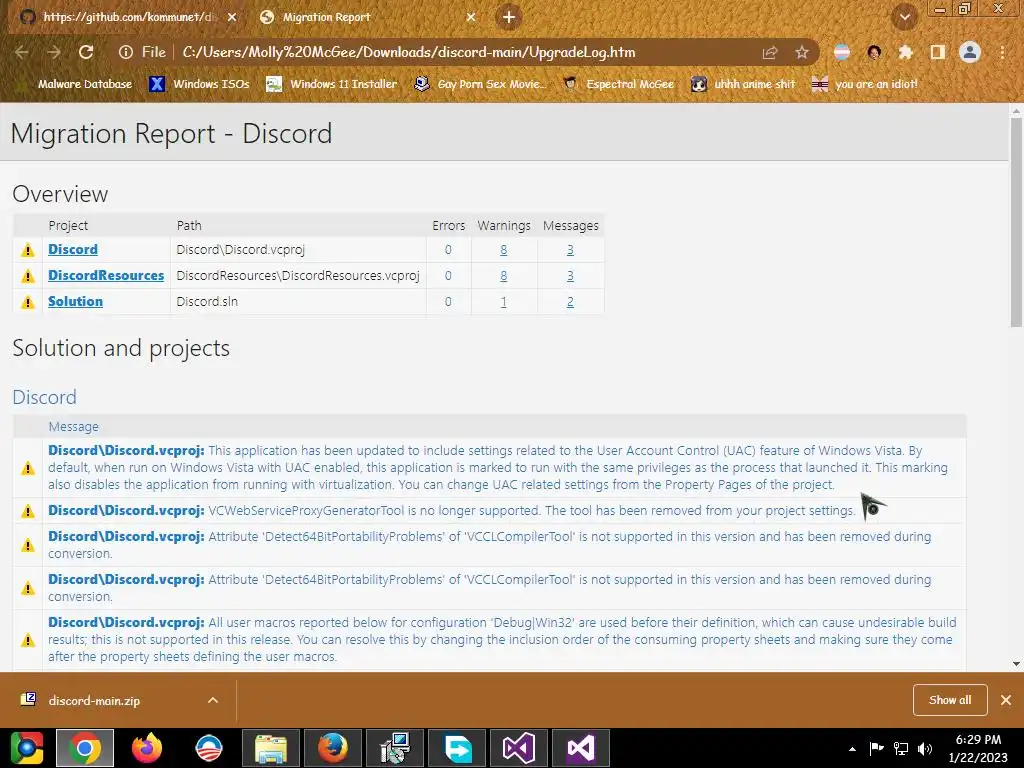This screenshot has height=768, width=1024.
Task: Click Solution warnings count 1
Action: 504,302
